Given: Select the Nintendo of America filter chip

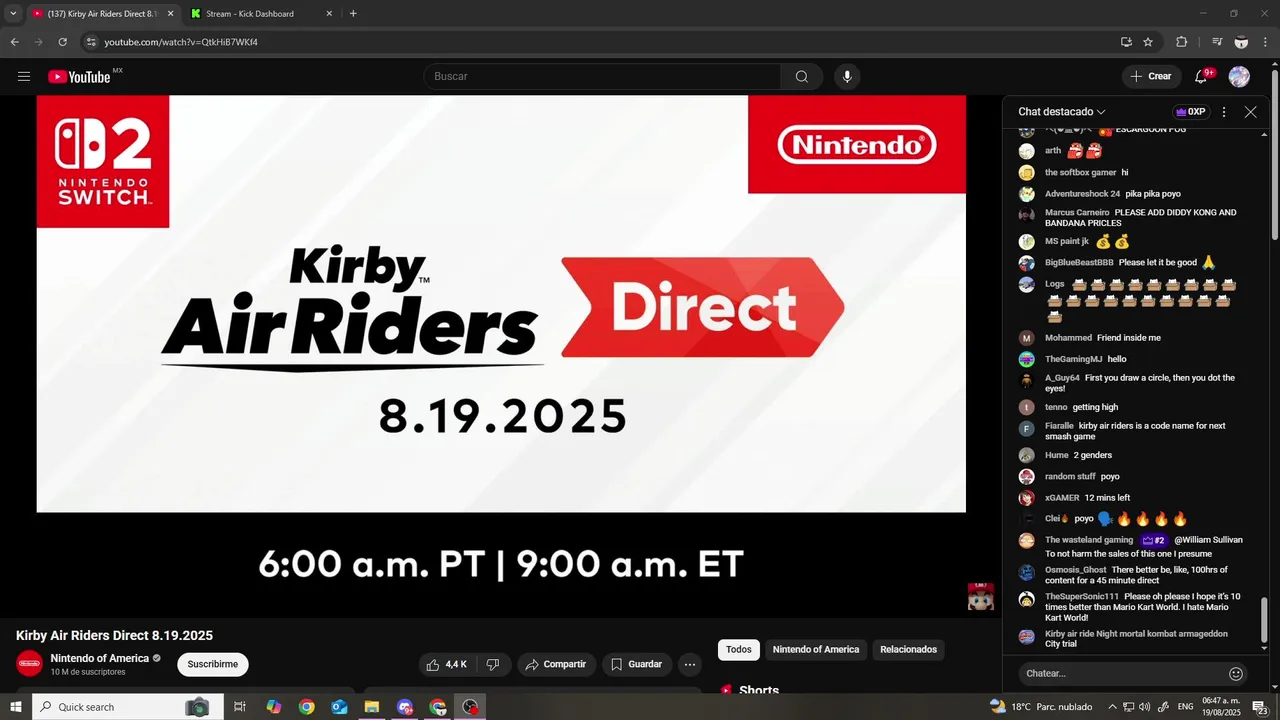Looking at the screenshot, I should (x=816, y=650).
